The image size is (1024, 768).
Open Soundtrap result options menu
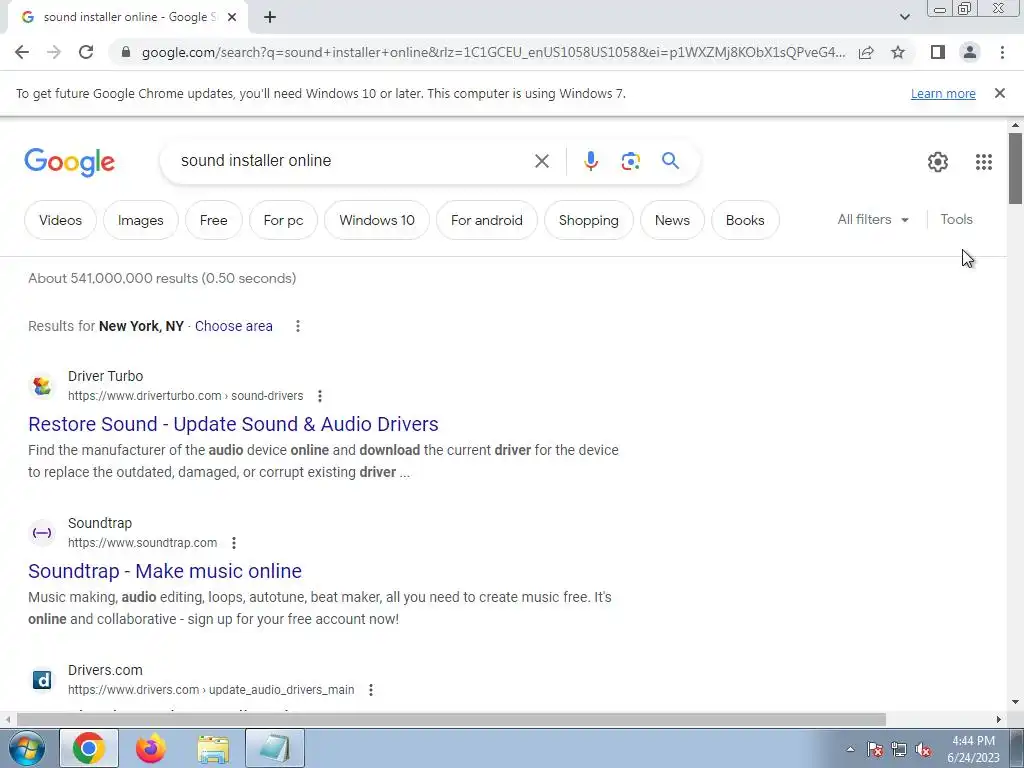point(234,543)
